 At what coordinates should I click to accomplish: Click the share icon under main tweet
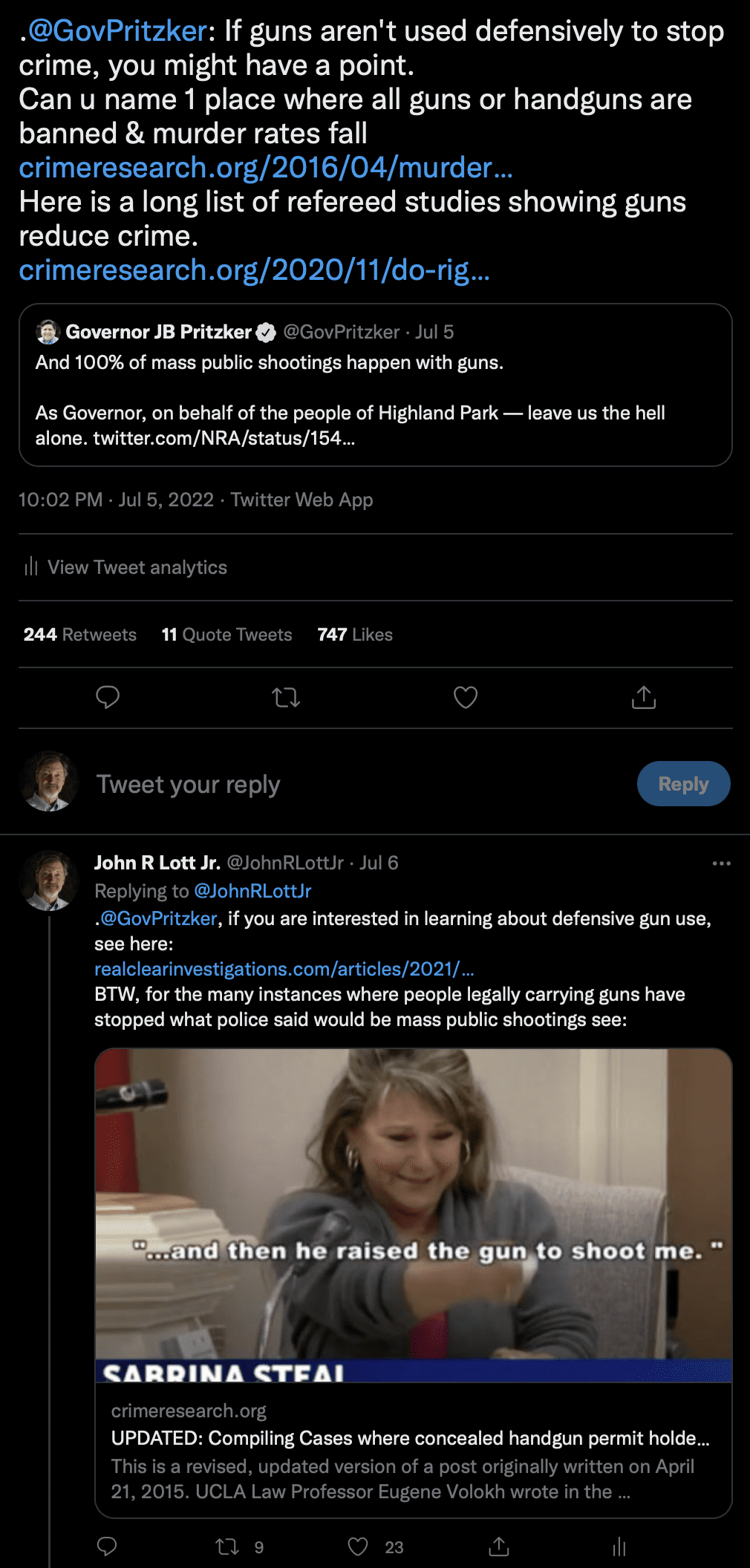click(644, 697)
